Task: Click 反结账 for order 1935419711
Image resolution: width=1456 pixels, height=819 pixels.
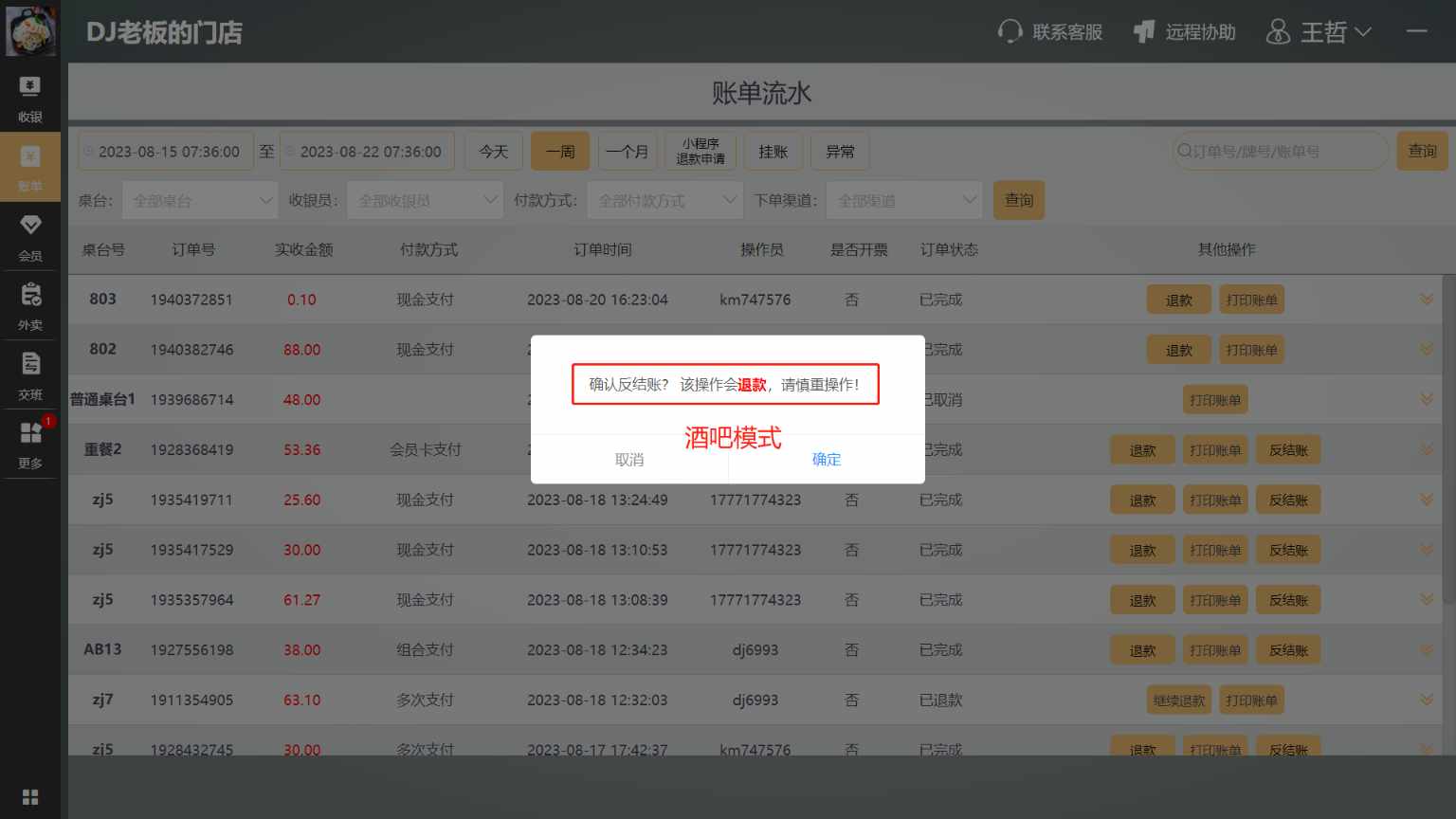Action: pos(1288,500)
